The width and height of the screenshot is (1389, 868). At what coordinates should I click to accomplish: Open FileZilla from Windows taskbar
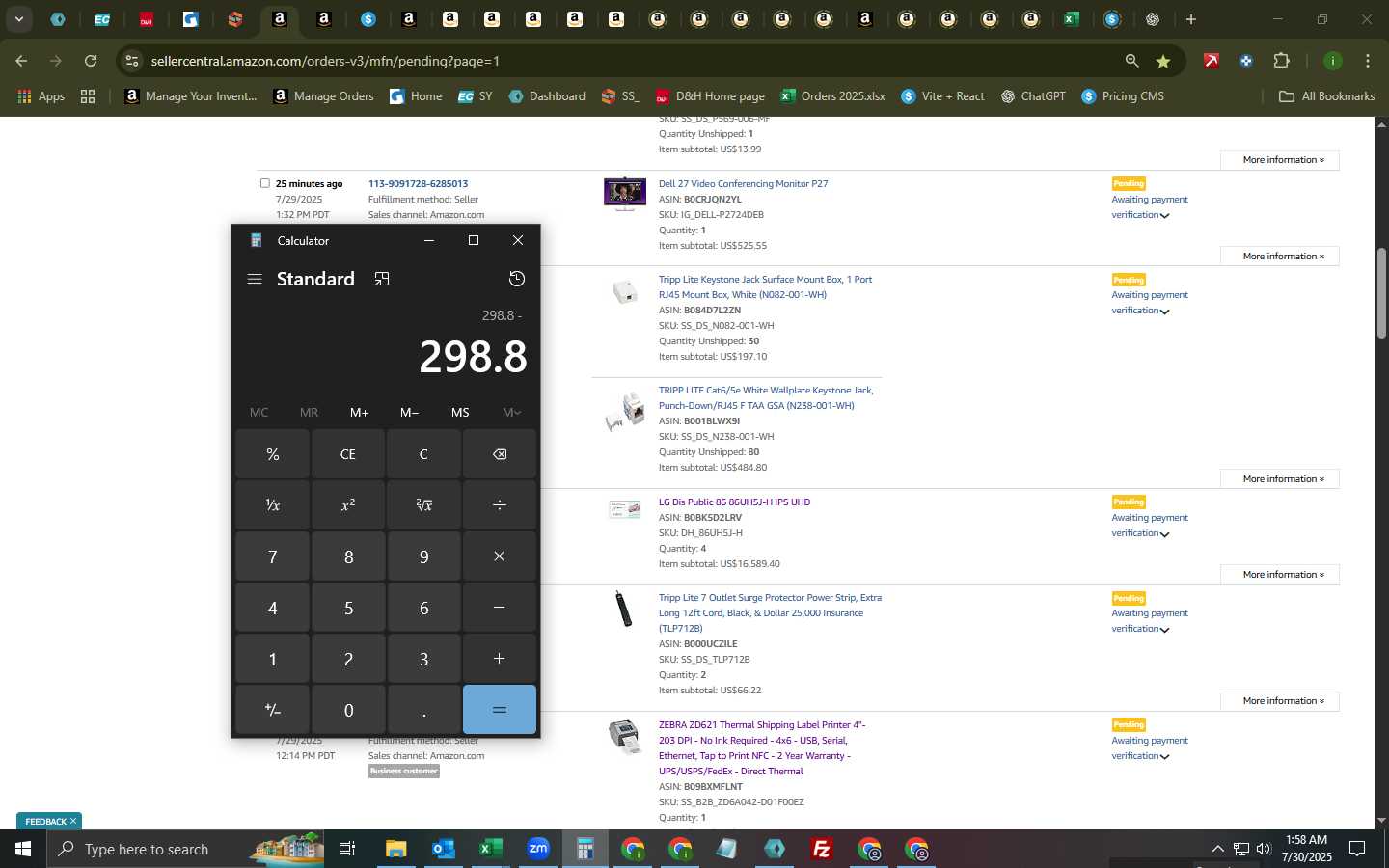pos(822,849)
